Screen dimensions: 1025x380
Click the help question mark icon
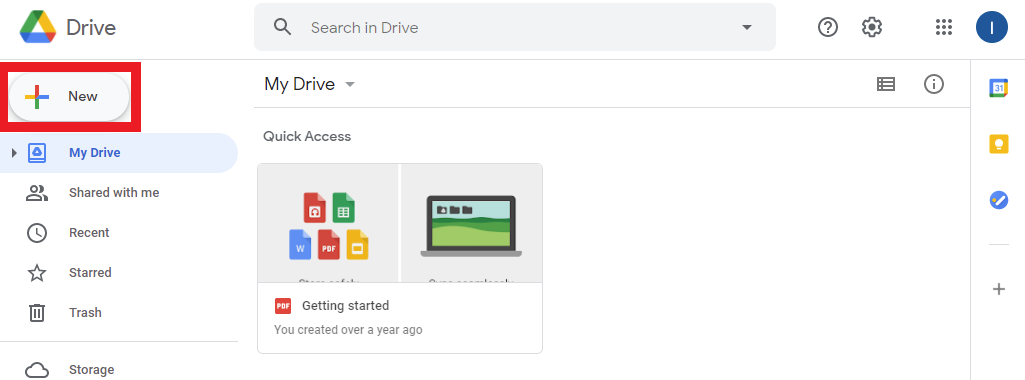click(x=828, y=27)
